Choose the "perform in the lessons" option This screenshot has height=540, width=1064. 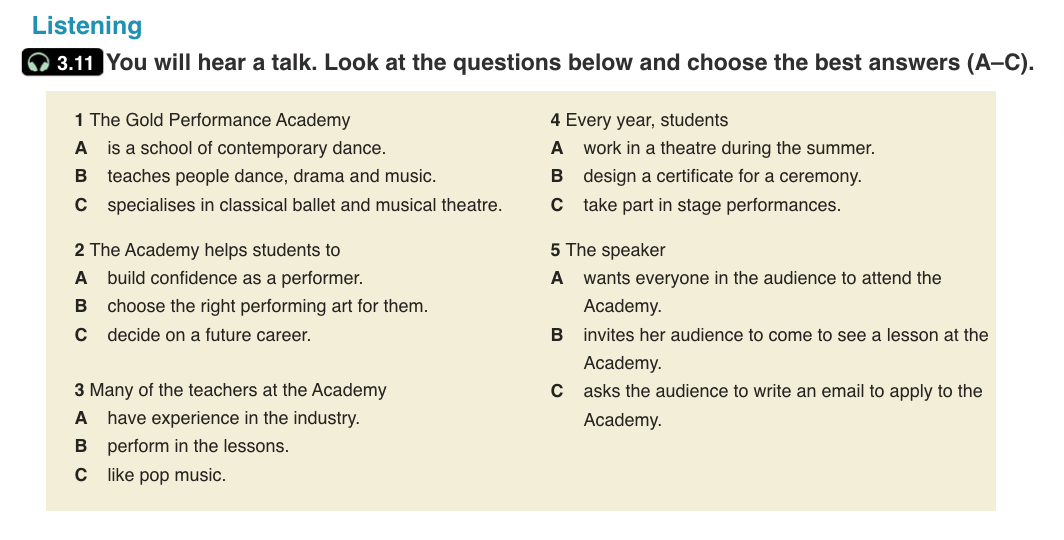(198, 446)
